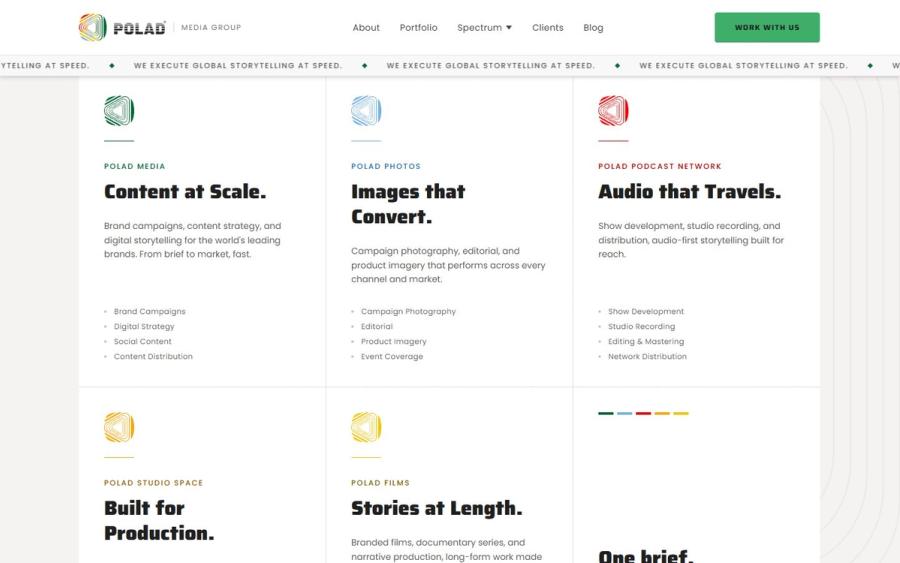Click the Event Coverage list item
This screenshot has width=900, height=563.
click(391, 356)
